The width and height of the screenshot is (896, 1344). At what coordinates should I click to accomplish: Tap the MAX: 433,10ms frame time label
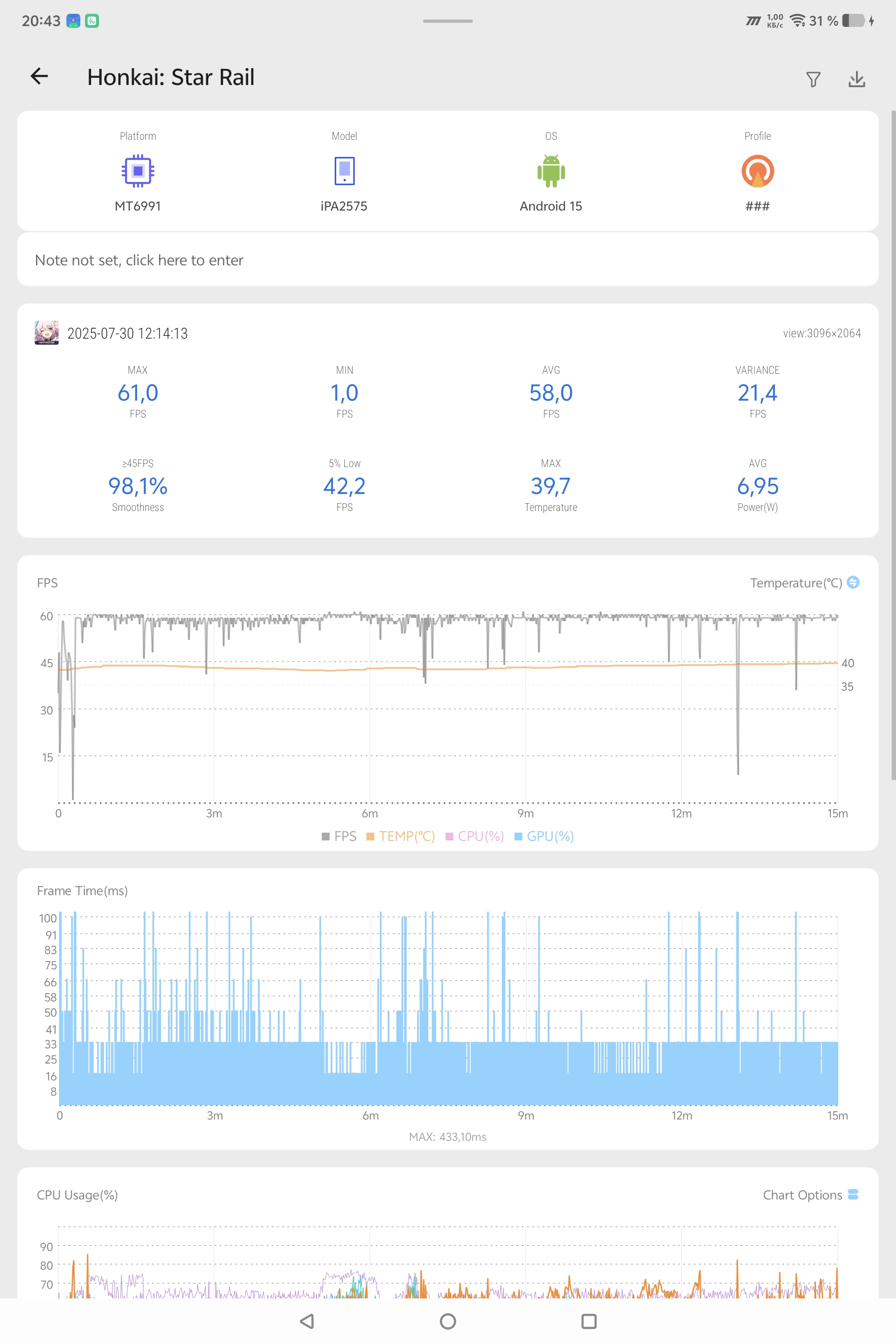tap(448, 1136)
